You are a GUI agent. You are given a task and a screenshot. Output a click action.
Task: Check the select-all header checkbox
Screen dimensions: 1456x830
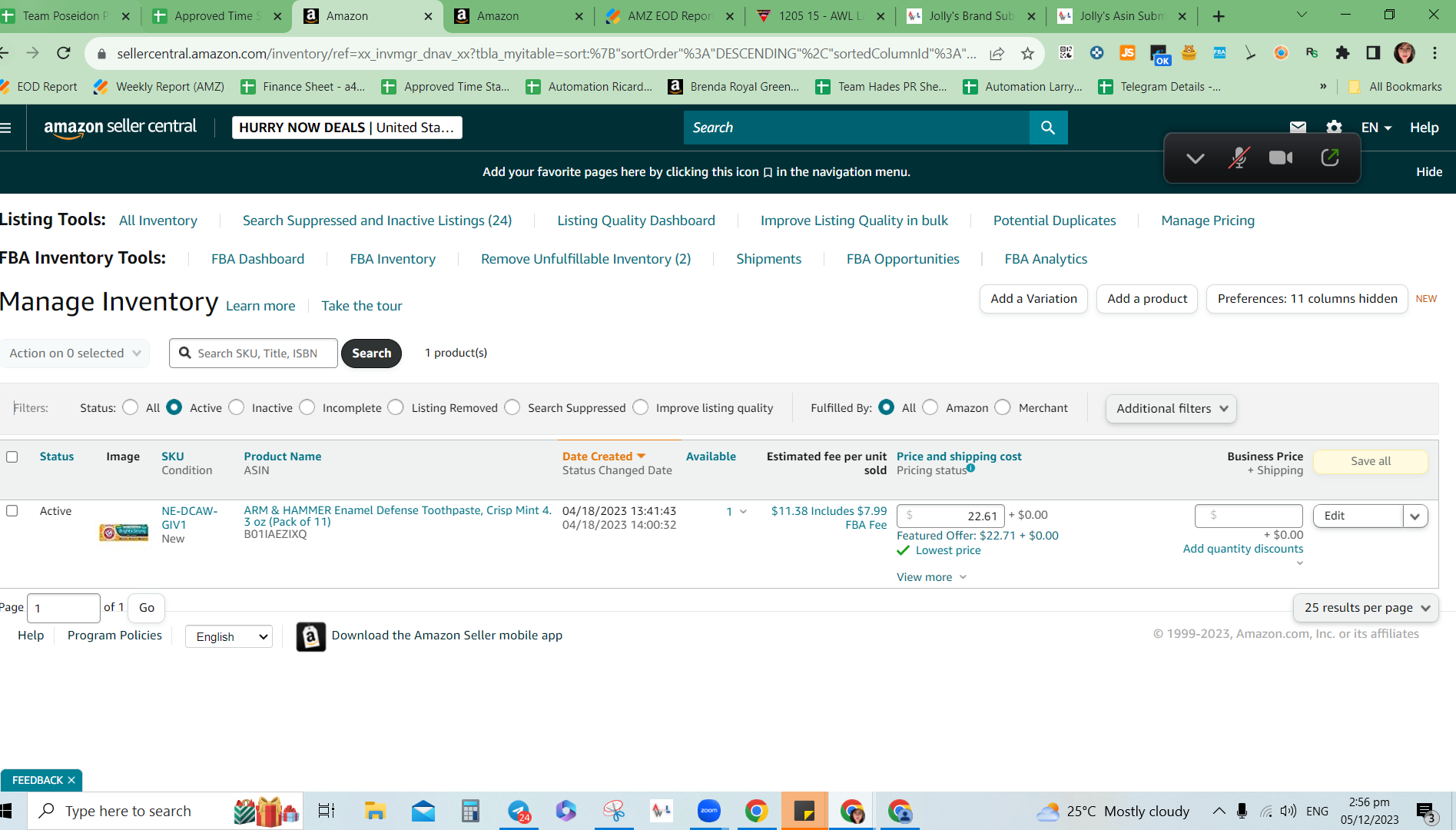point(12,456)
